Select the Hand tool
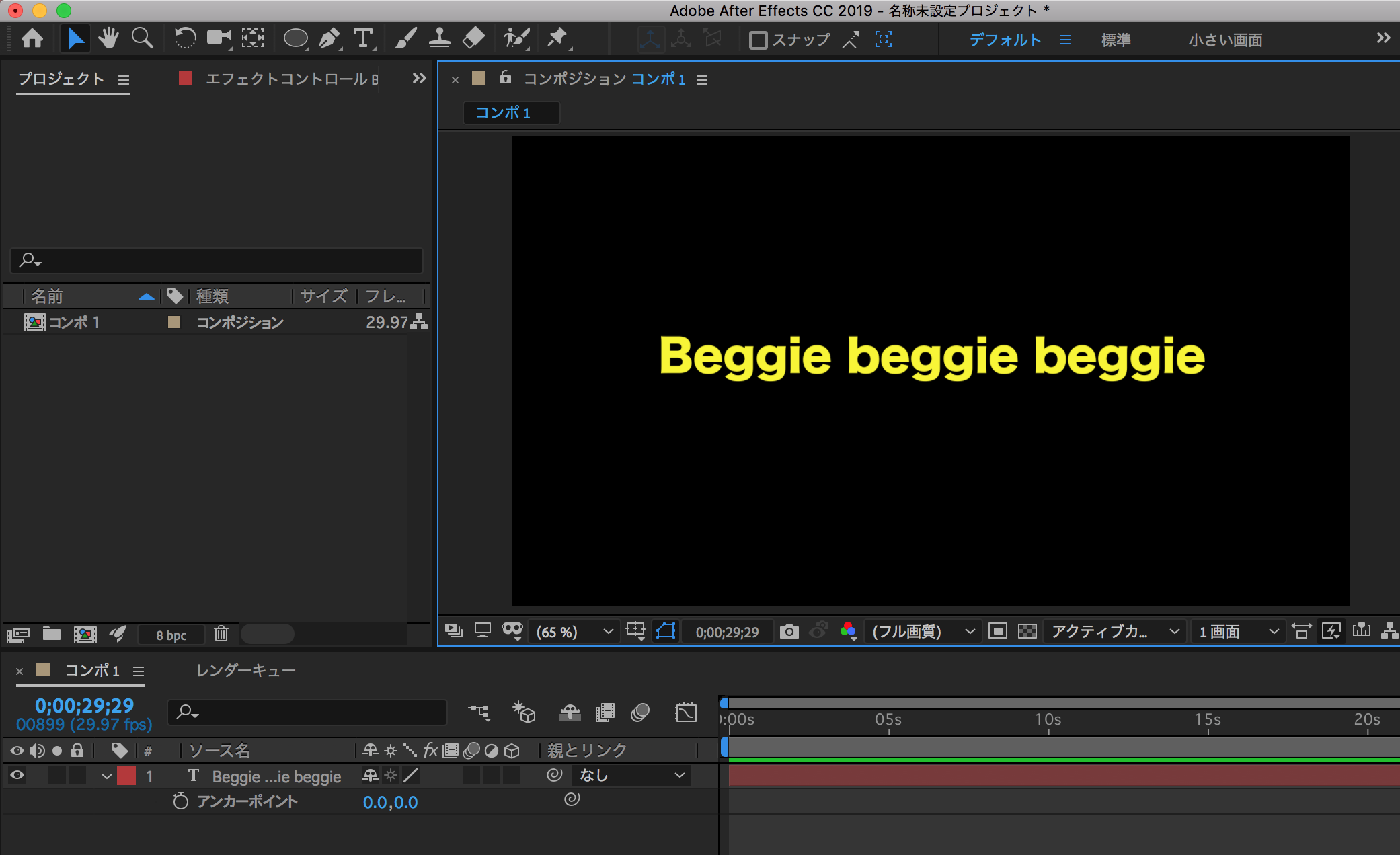Screen dimensions: 1400x855 click(x=108, y=38)
